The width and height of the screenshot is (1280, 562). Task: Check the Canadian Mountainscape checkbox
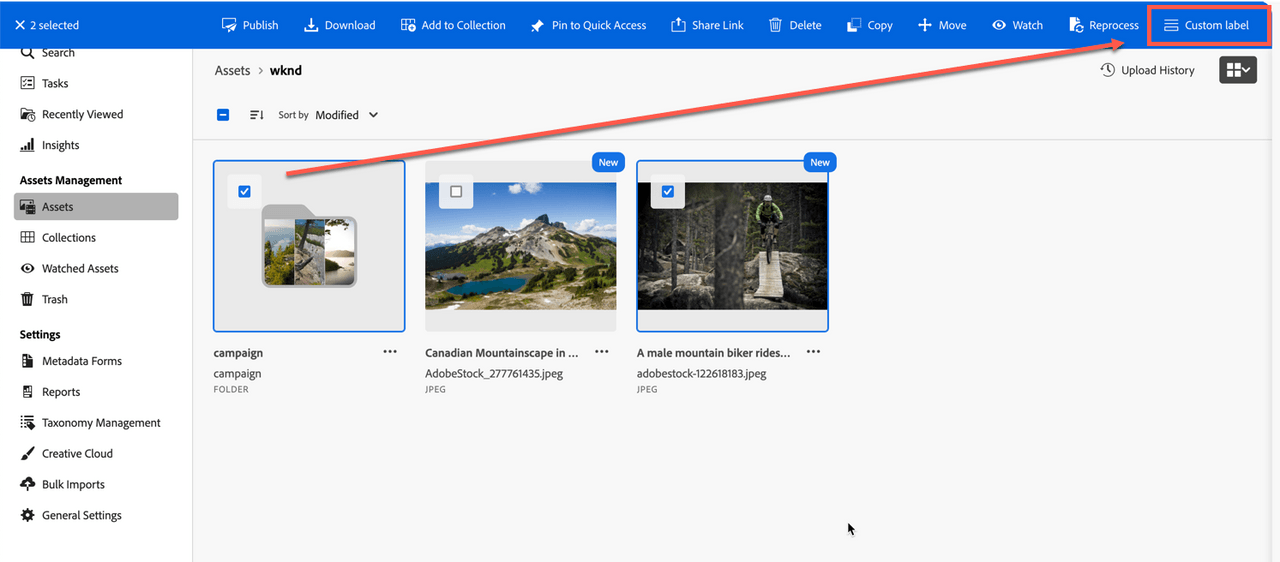(x=456, y=191)
